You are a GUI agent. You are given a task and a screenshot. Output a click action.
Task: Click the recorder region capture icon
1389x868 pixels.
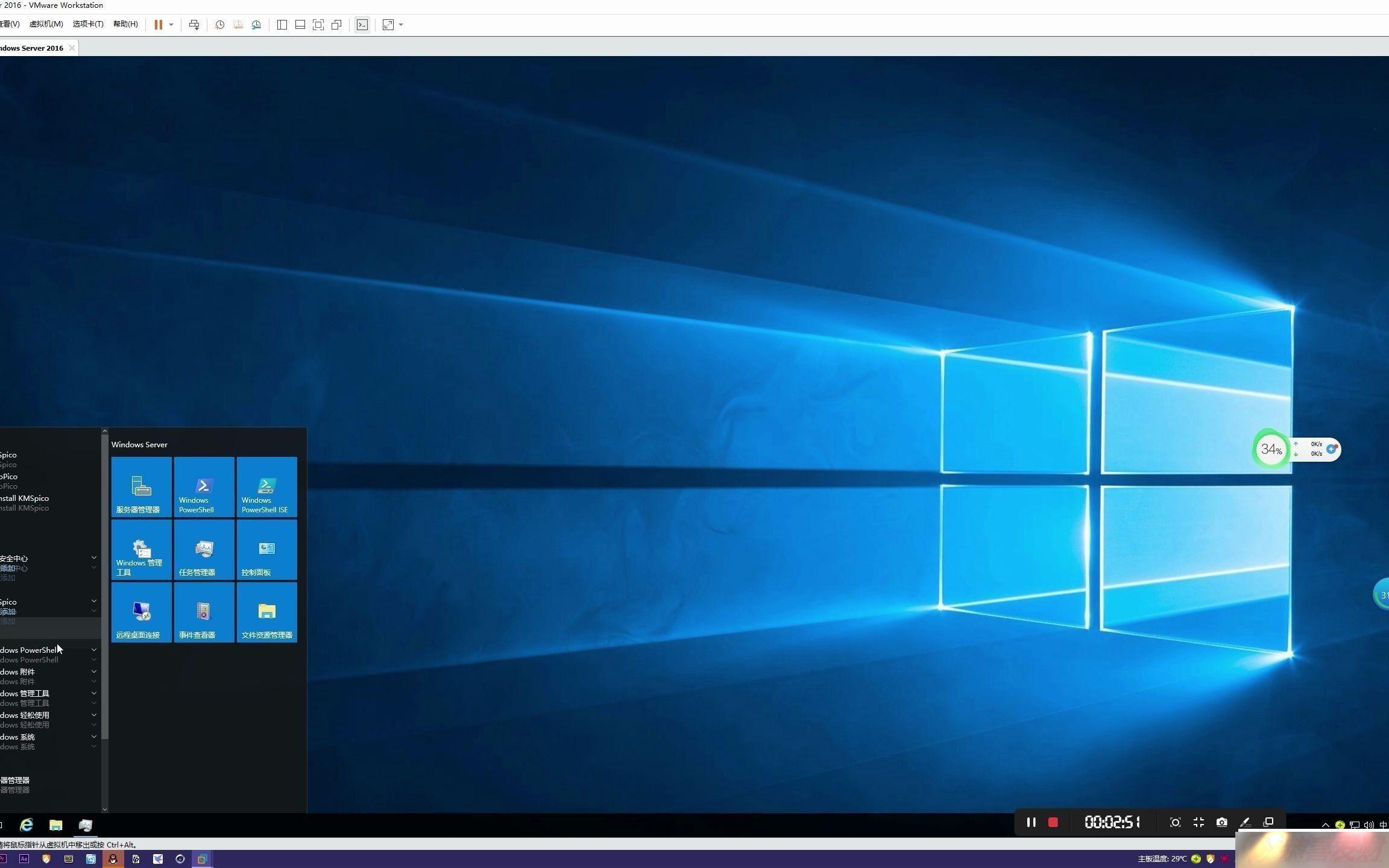[1175, 822]
